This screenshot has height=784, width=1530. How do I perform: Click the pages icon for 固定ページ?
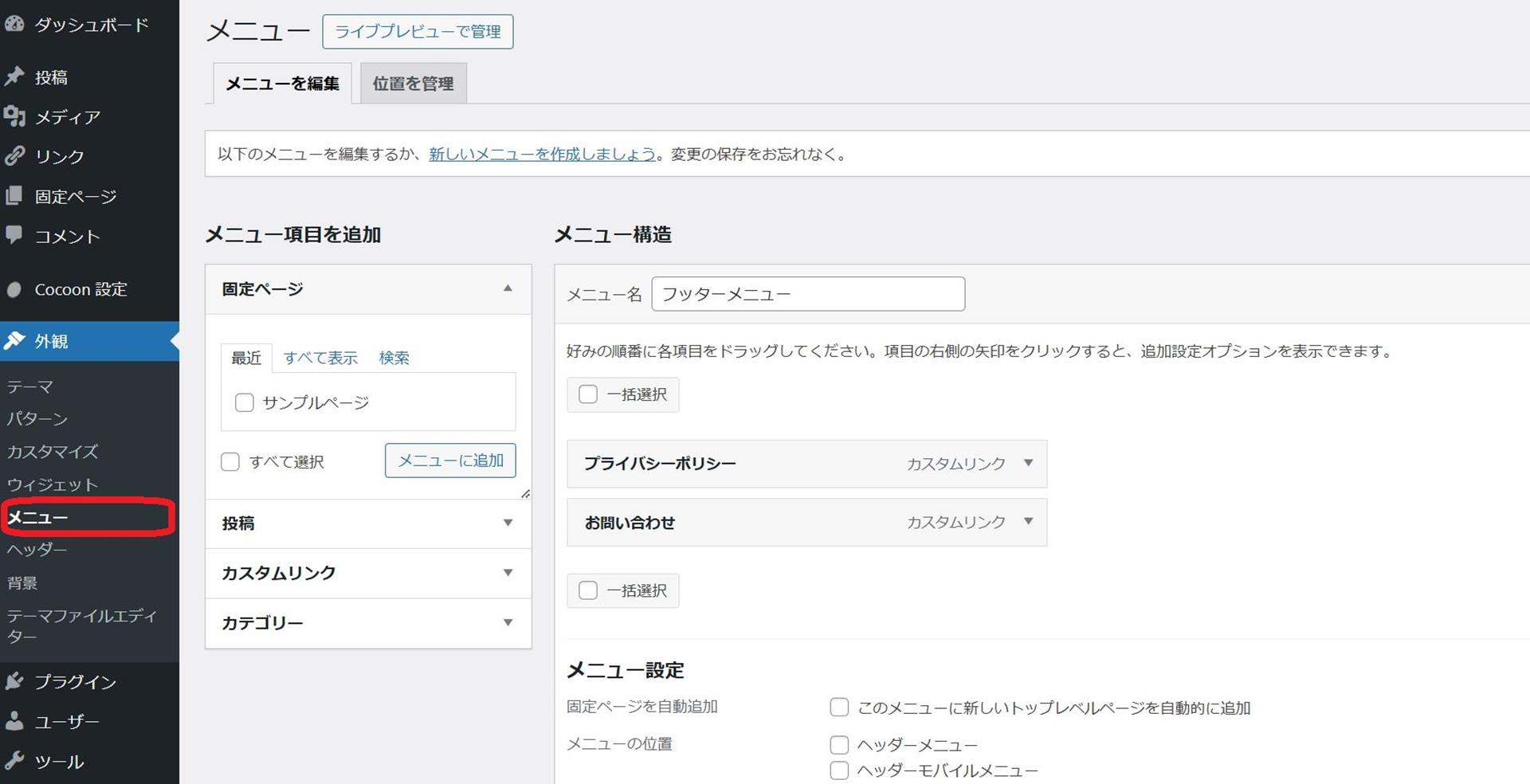pos(14,196)
